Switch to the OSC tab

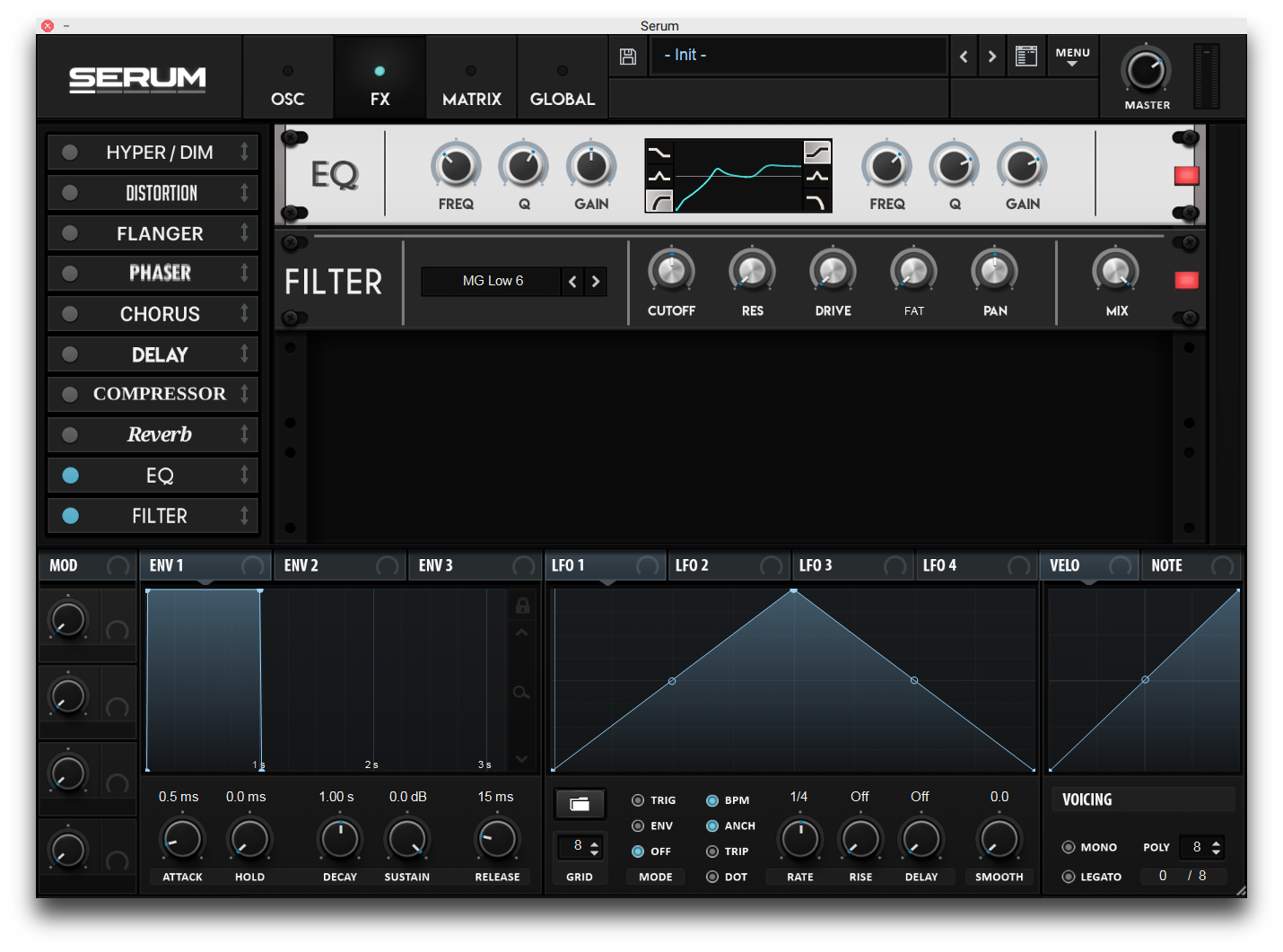coord(288,79)
